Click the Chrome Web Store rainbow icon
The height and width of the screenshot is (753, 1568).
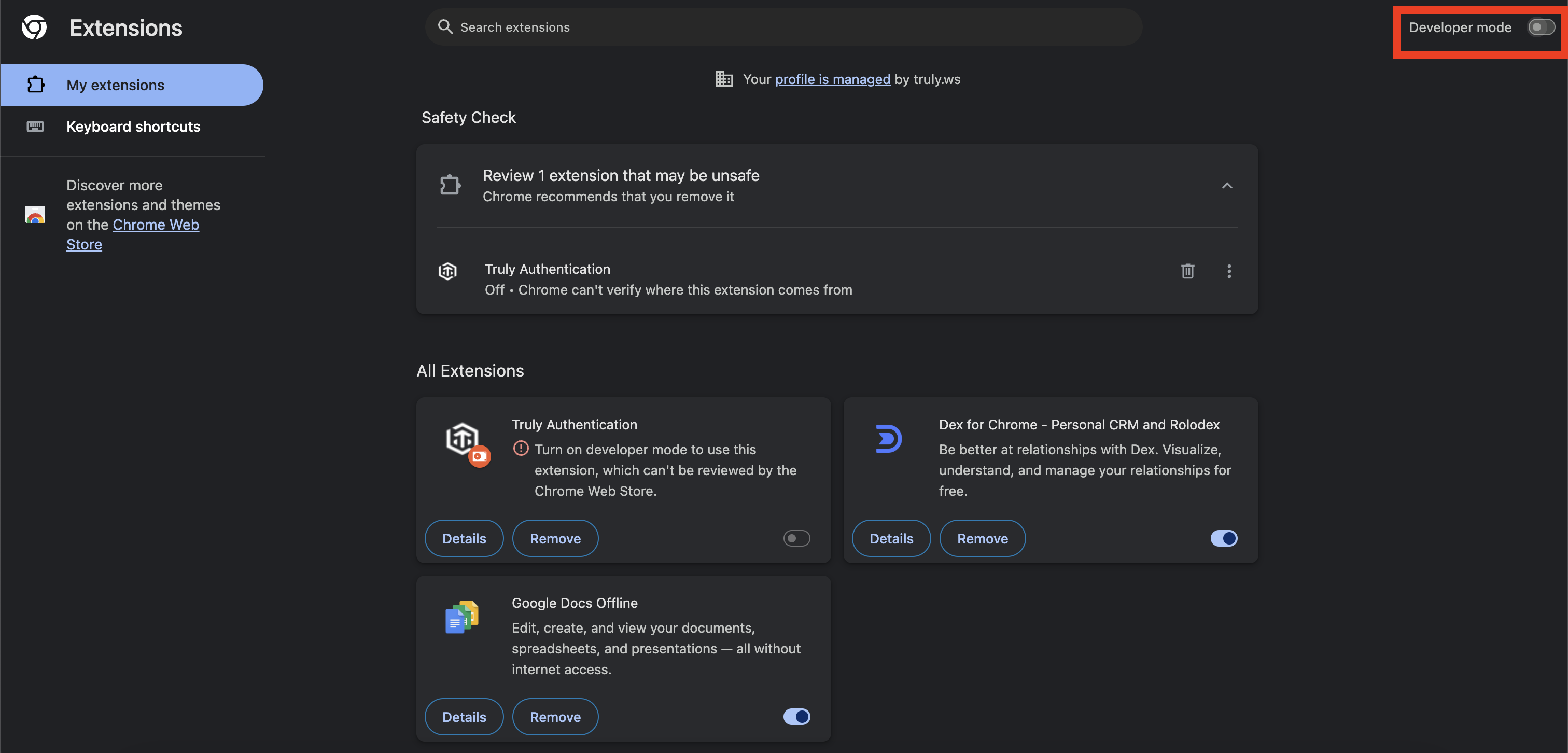point(35,214)
